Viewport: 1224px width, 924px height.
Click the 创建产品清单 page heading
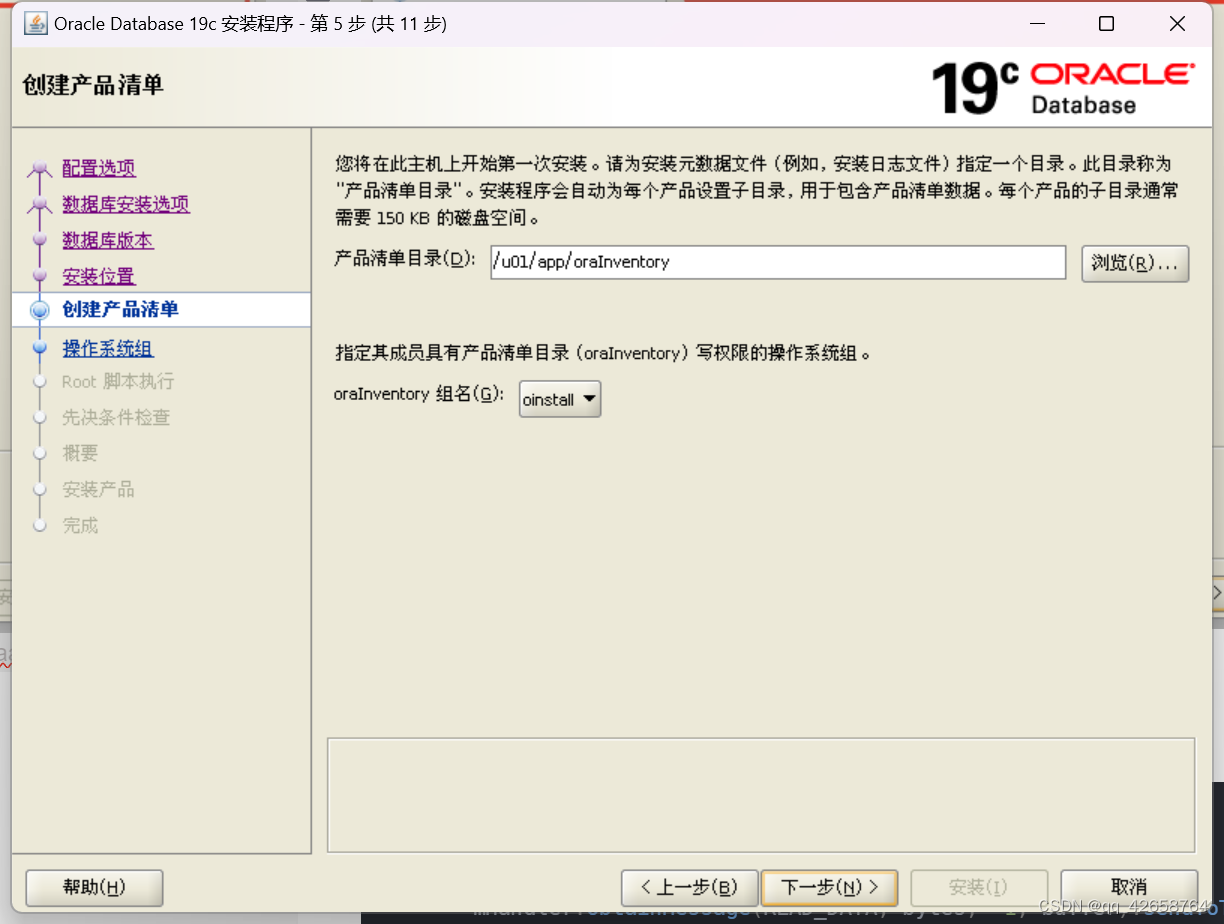tap(93, 85)
